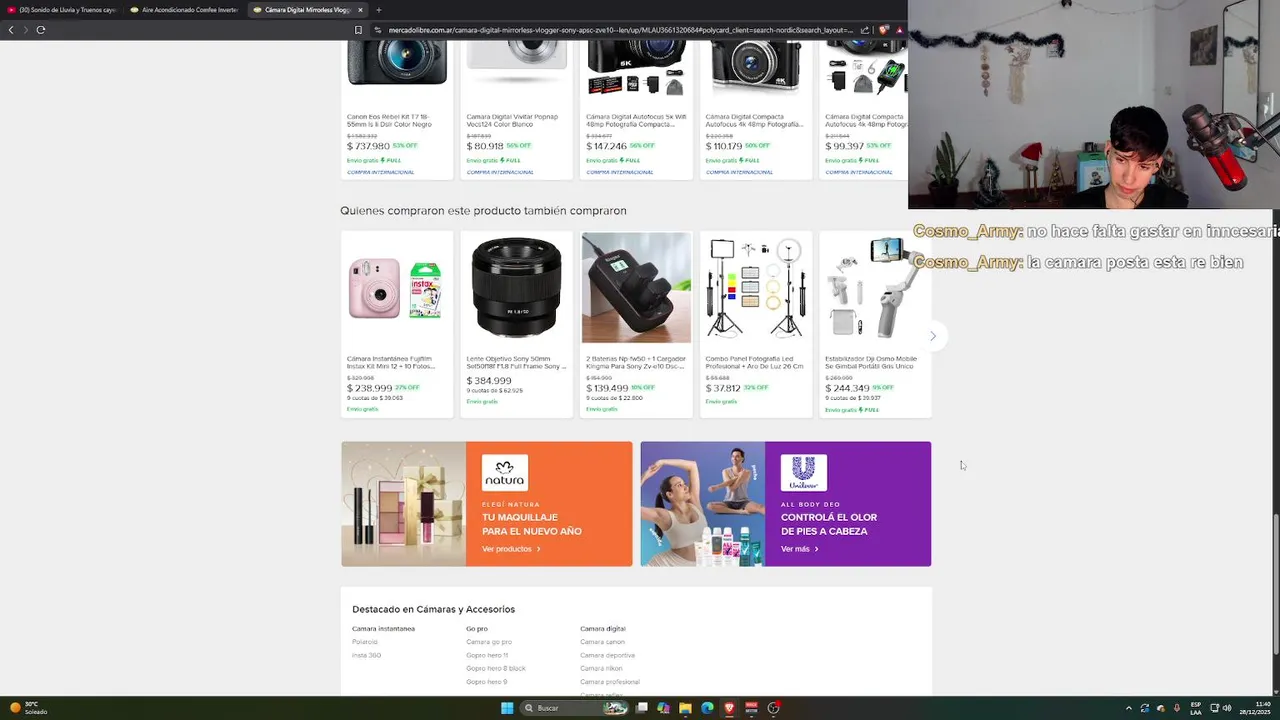Open 'Gopro hero 11' link
Image resolution: width=1280 pixels, height=720 pixels.
487,655
